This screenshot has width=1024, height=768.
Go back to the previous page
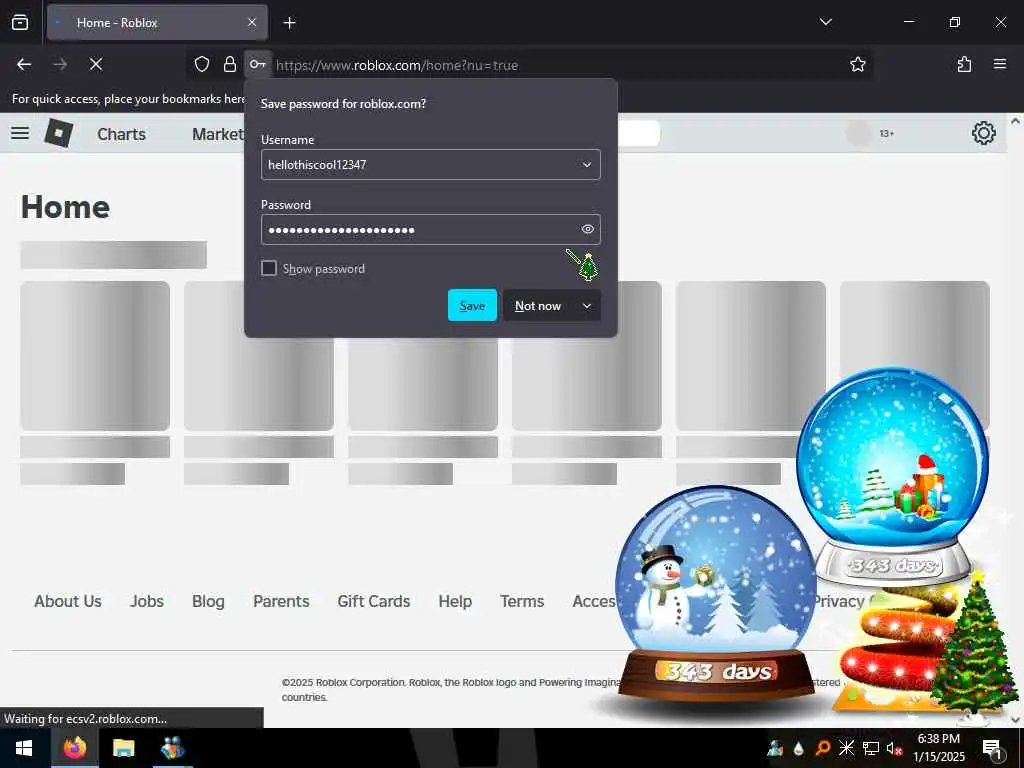coord(24,64)
